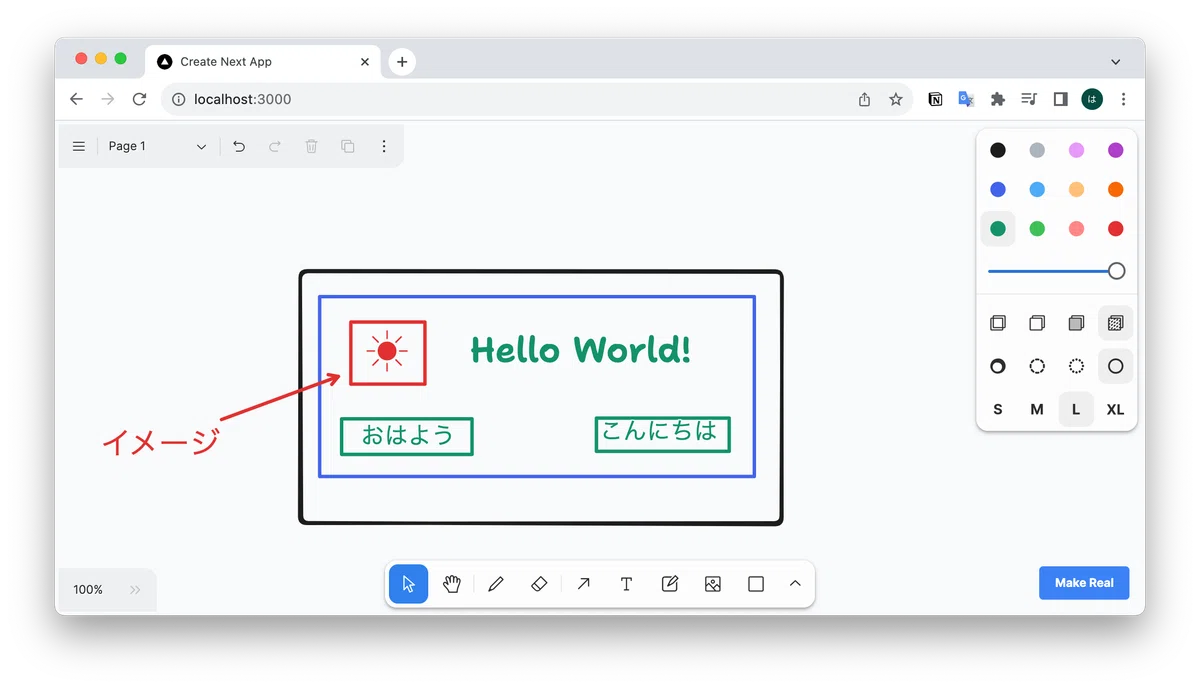
Task: Open the Extensions puzzle icon
Action: point(997,99)
